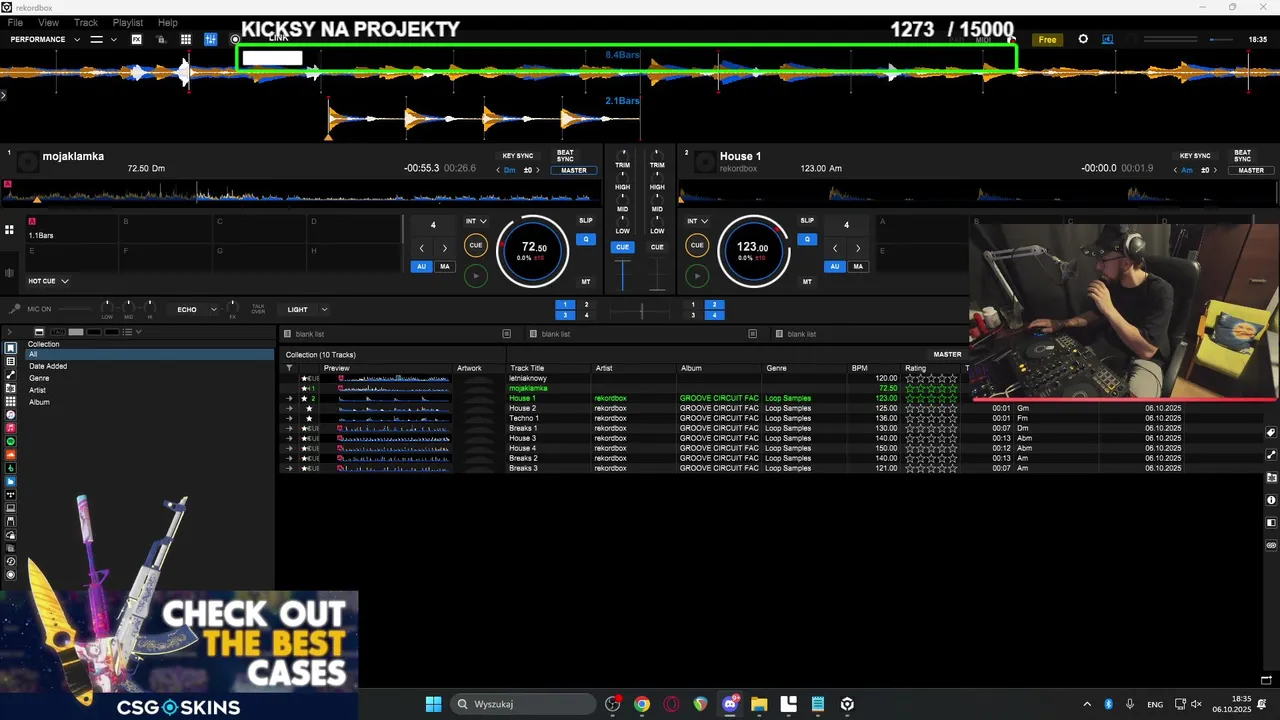
Task: Open the Apple Music pink icon in the sidebar
Action: [x=11, y=428]
